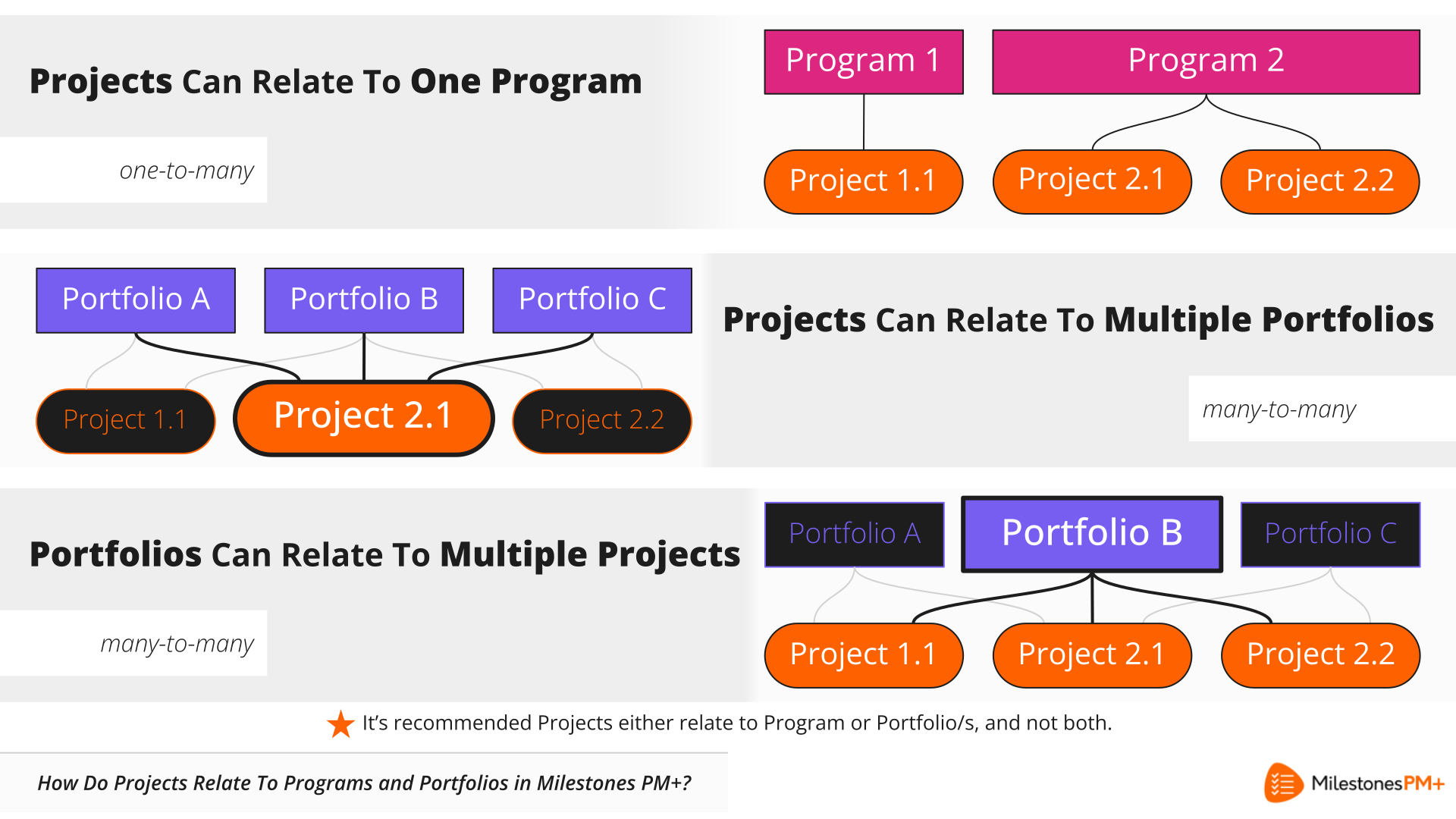Image resolution: width=1456 pixels, height=819 pixels.
Task: Click the MilestonesPM+ brand text
Action: (x=1377, y=783)
